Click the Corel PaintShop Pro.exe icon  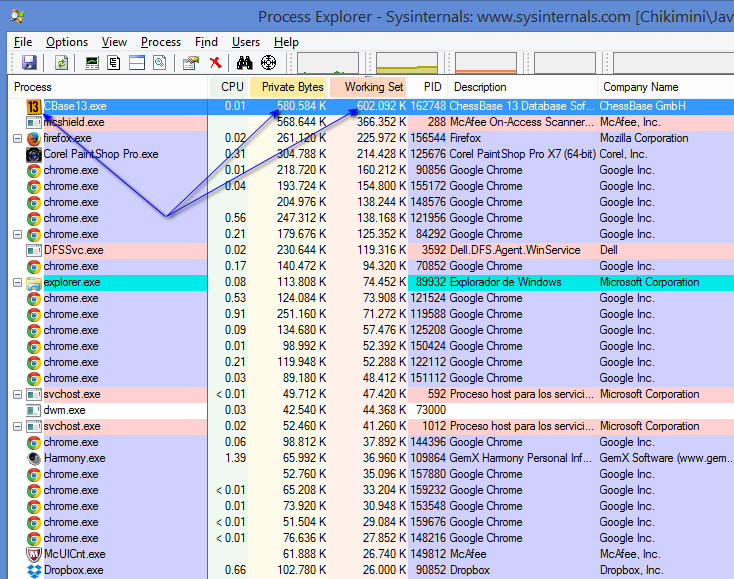coord(34,154)
